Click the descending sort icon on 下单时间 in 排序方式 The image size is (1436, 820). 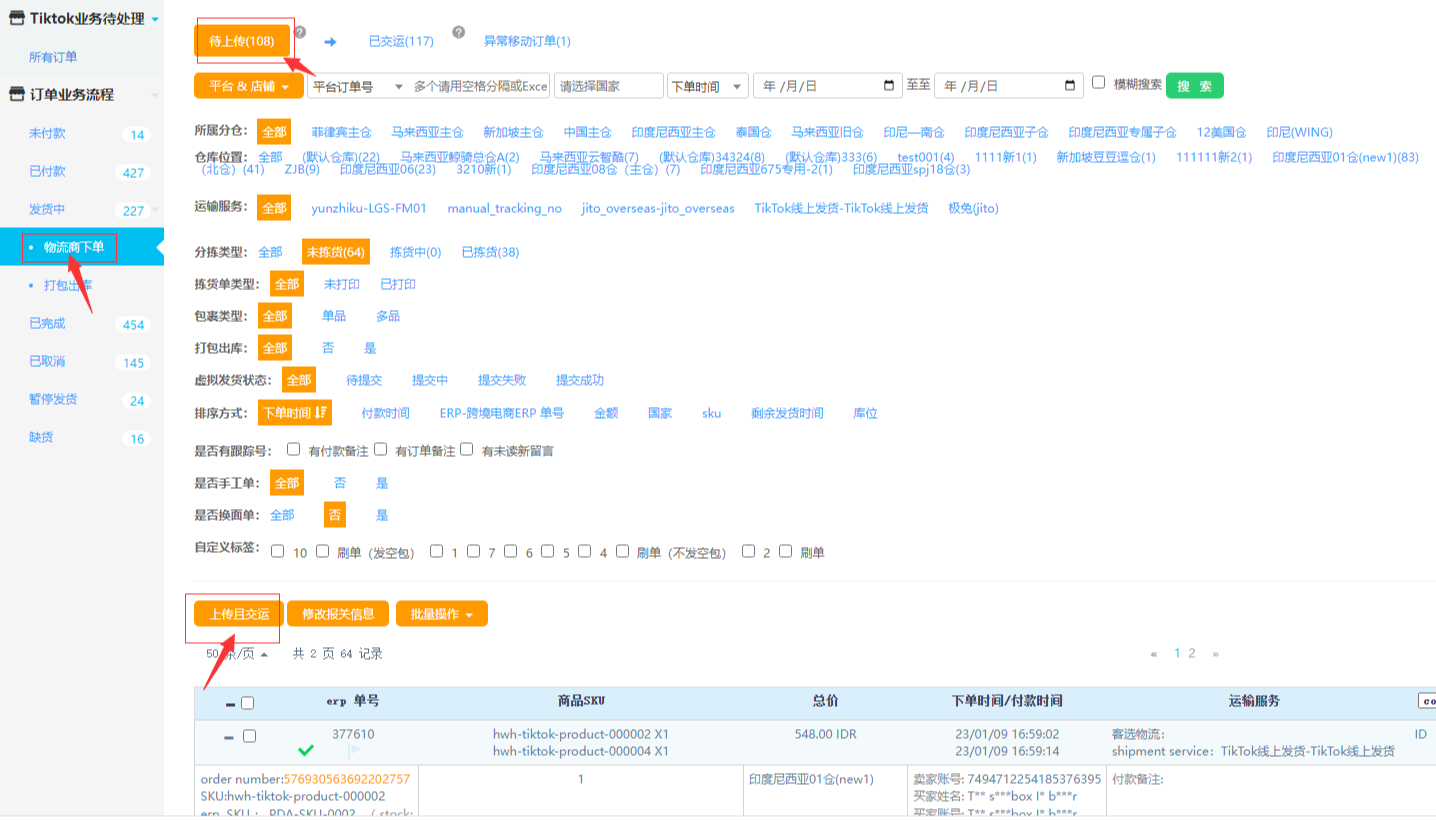[x=321, y=413]
